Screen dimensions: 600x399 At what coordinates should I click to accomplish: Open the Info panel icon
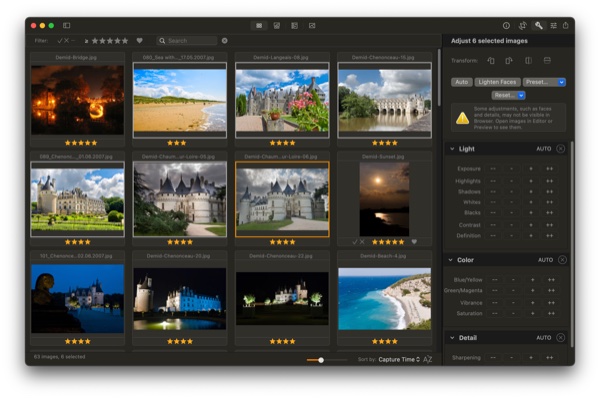click(x=506, y=26)
